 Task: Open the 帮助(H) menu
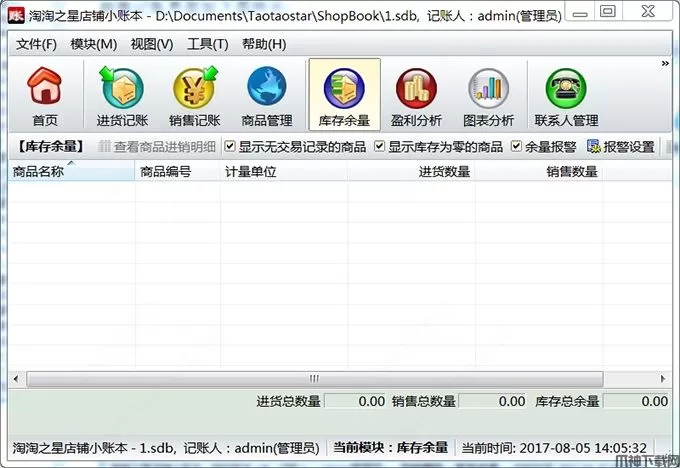[264, 44]
